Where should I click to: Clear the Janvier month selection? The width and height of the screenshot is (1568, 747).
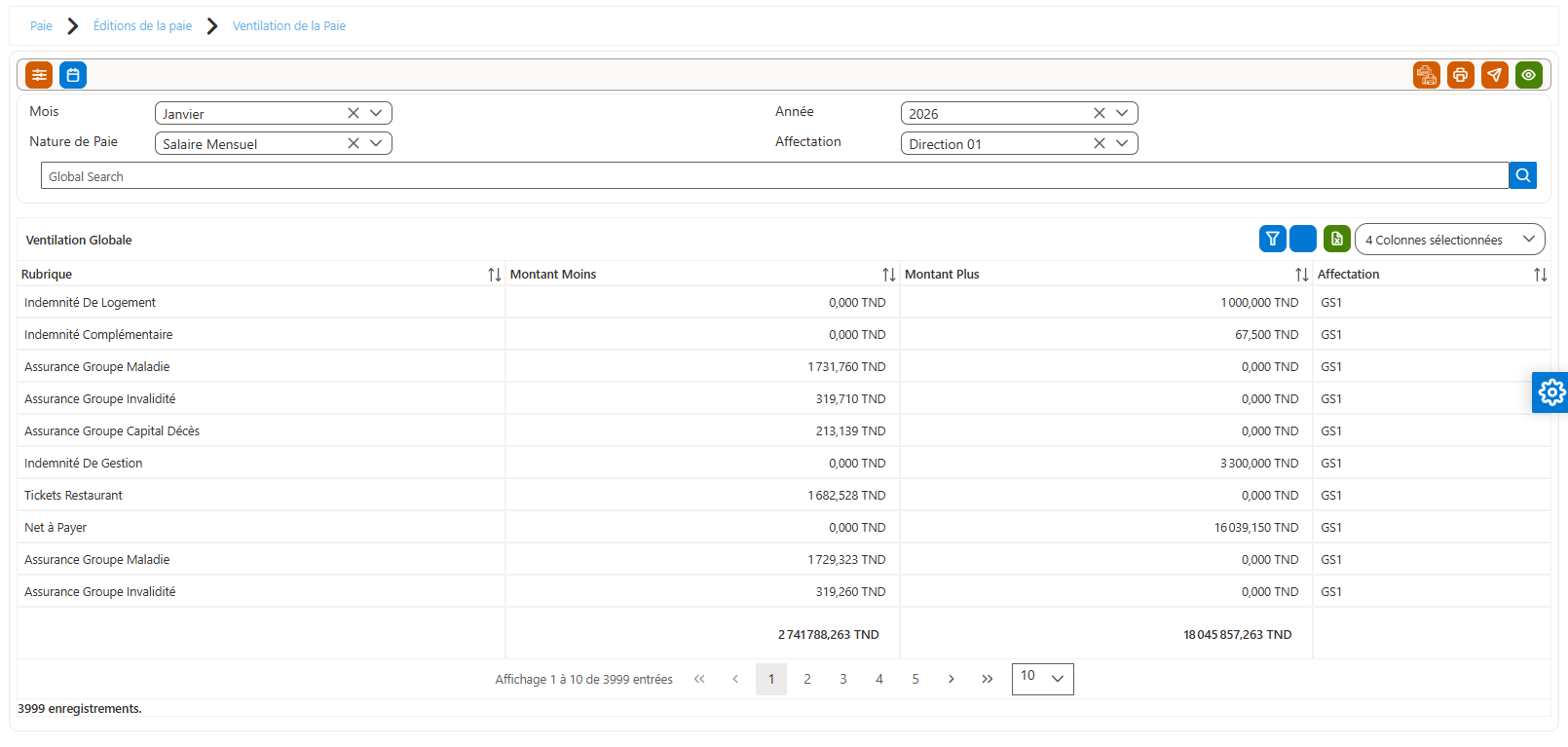(354, 113)
